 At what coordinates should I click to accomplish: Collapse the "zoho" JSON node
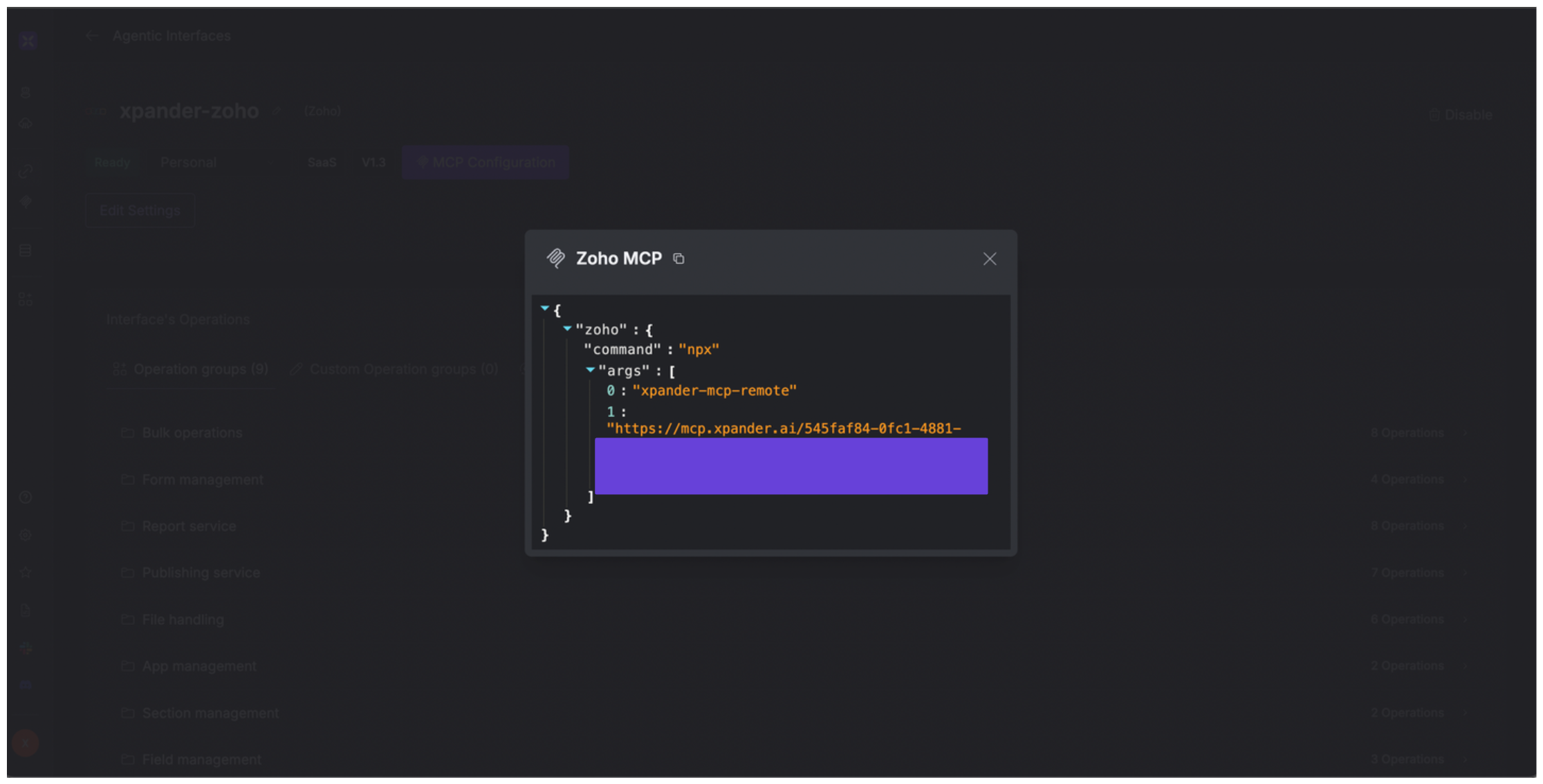567,328
